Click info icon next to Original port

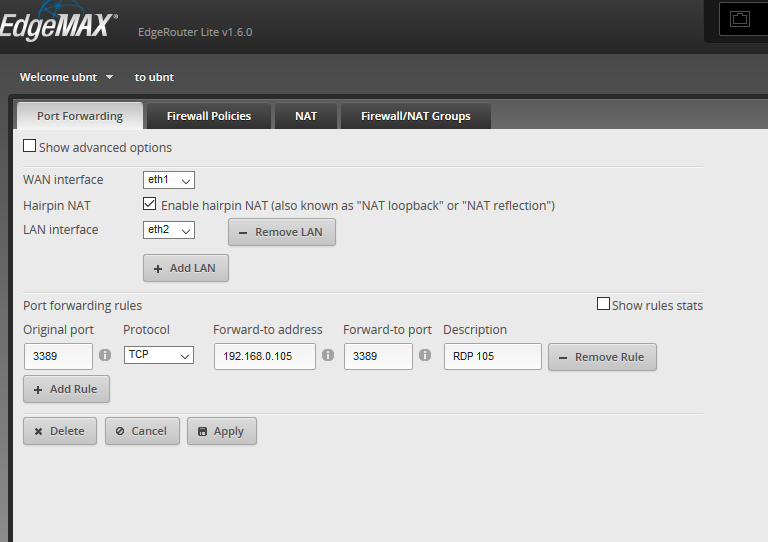click(x=105, y=355)
